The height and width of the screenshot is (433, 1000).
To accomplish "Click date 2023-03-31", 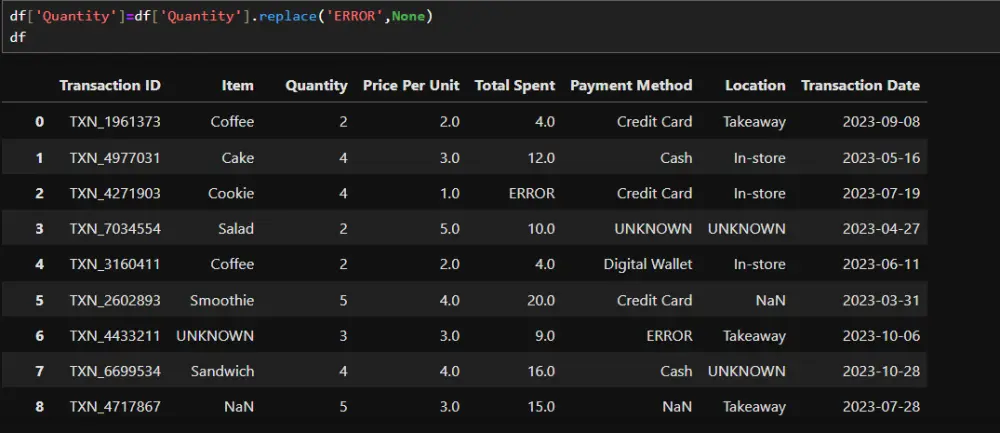I will pyautogui.click(x=881, y=300).
